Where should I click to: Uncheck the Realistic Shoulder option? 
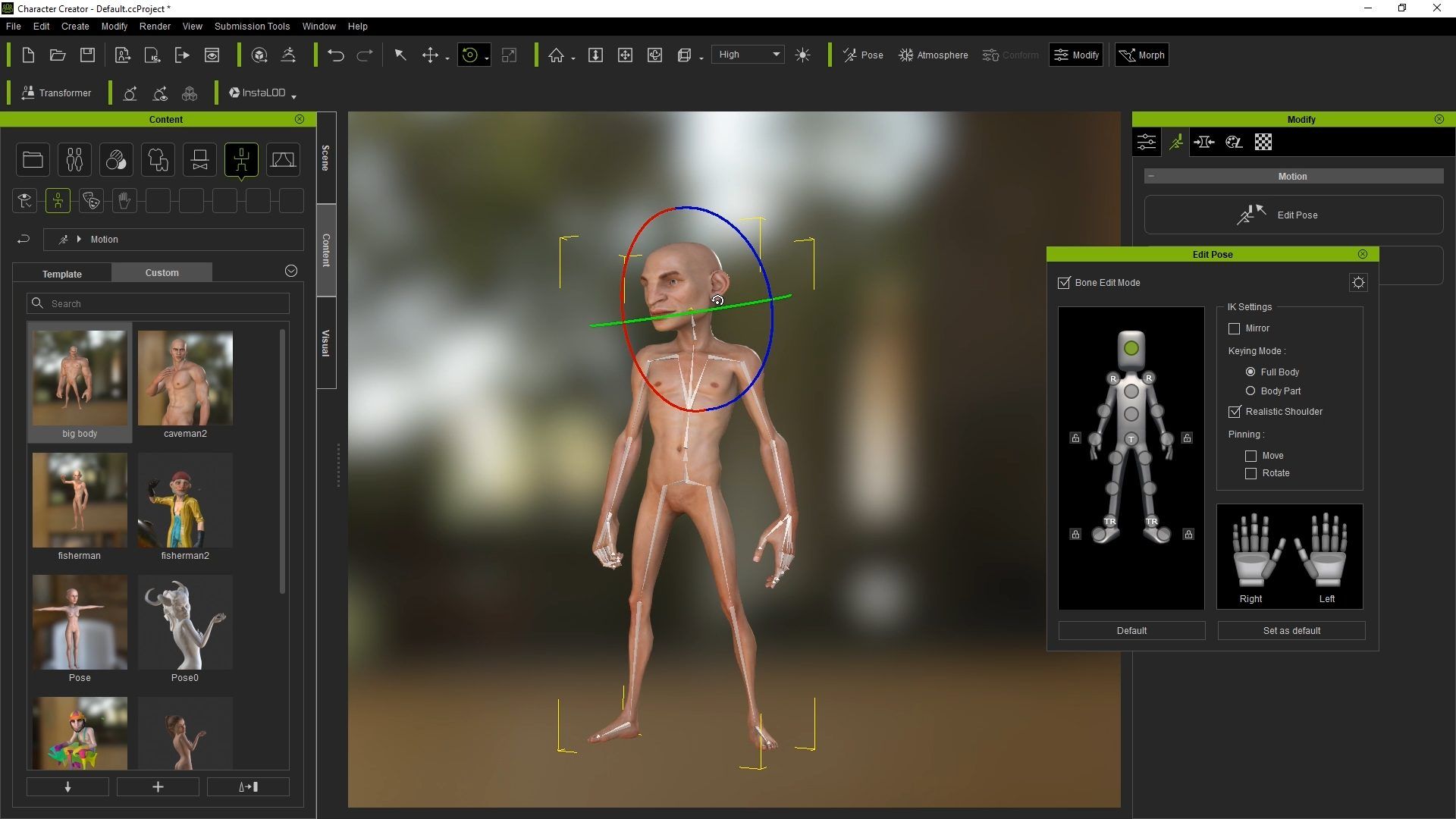(1235, 412)
